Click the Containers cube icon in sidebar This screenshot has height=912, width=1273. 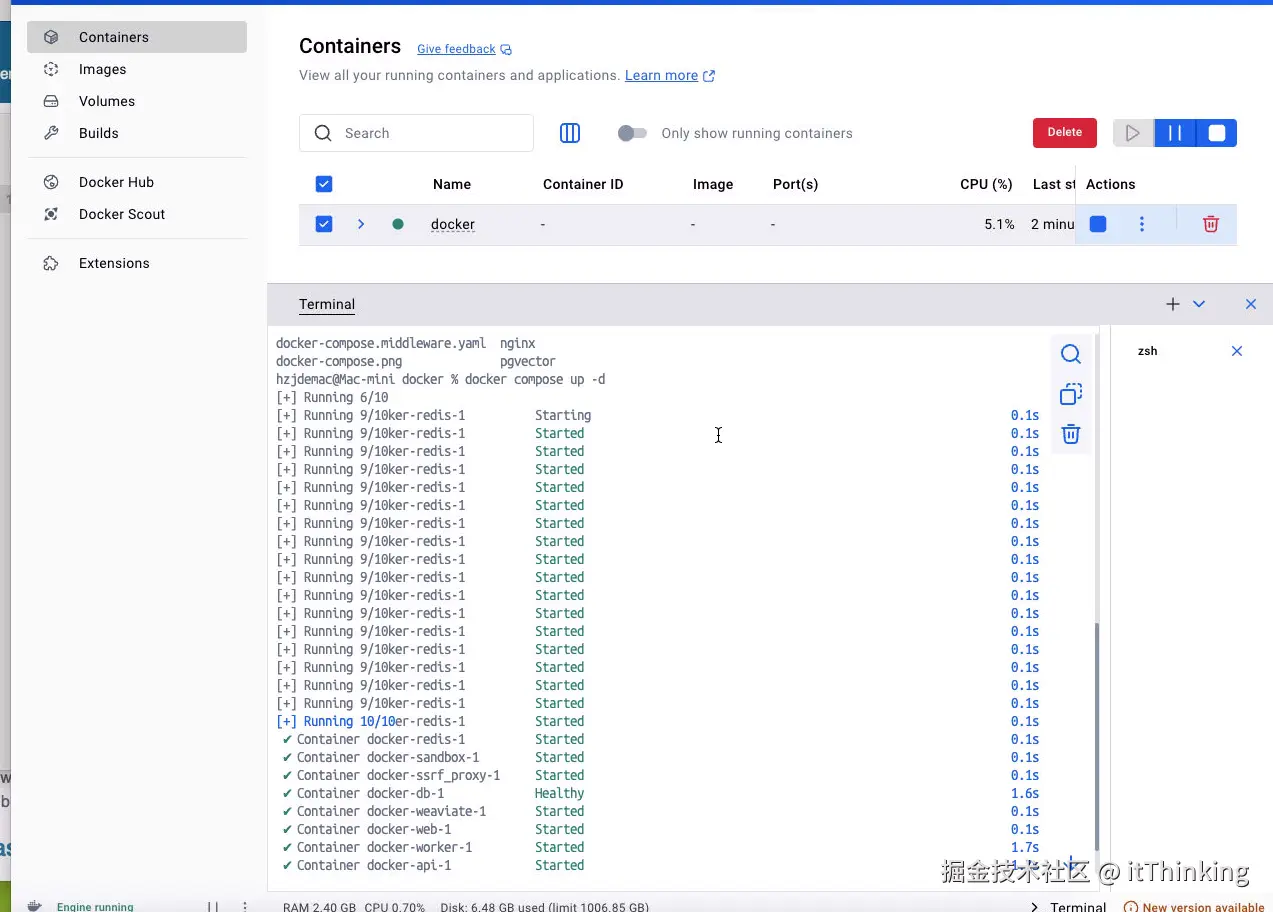[51, 37]
